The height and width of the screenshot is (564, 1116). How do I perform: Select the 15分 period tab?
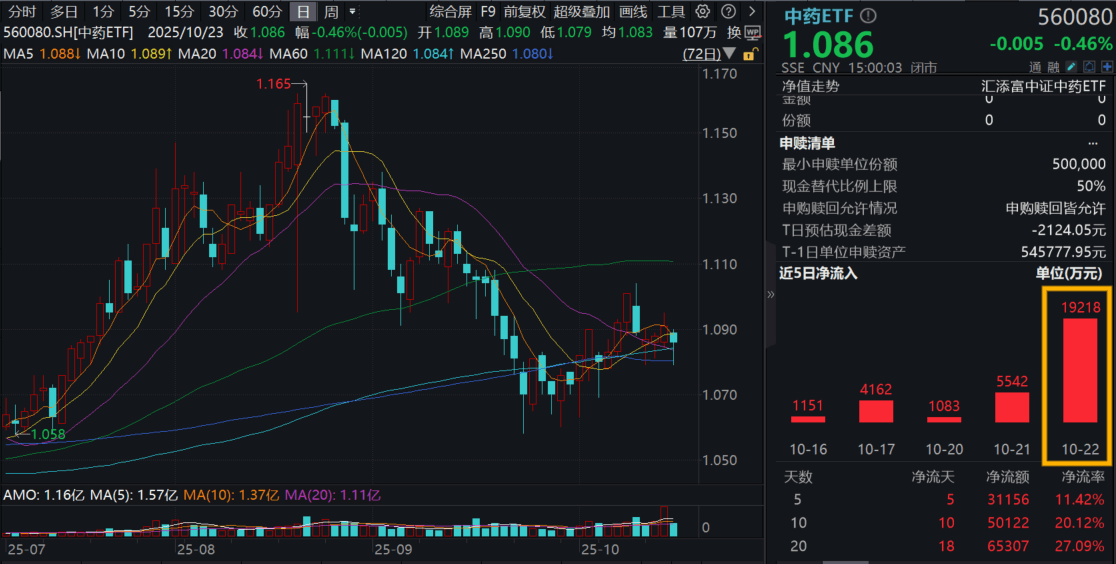179,11
